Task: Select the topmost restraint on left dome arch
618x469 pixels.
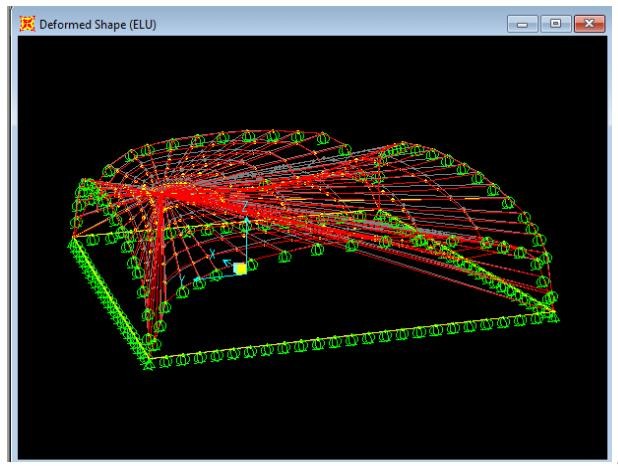Action: [x=222, y=137]
